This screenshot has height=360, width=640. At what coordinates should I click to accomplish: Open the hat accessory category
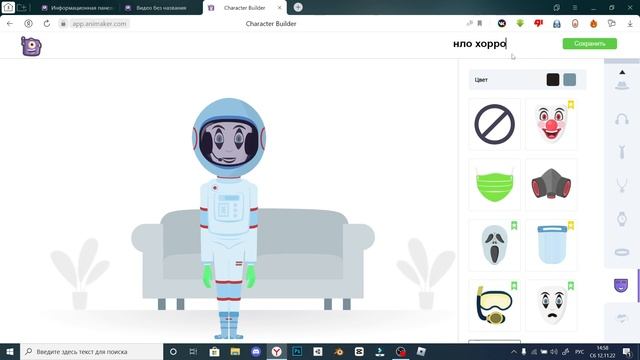622,85
